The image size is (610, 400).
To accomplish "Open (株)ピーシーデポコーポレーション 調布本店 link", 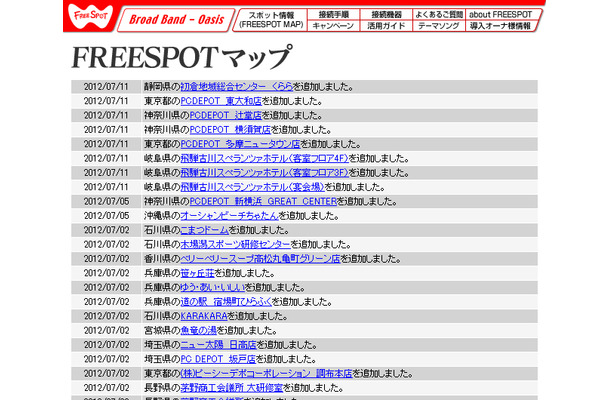I will 266,374.
